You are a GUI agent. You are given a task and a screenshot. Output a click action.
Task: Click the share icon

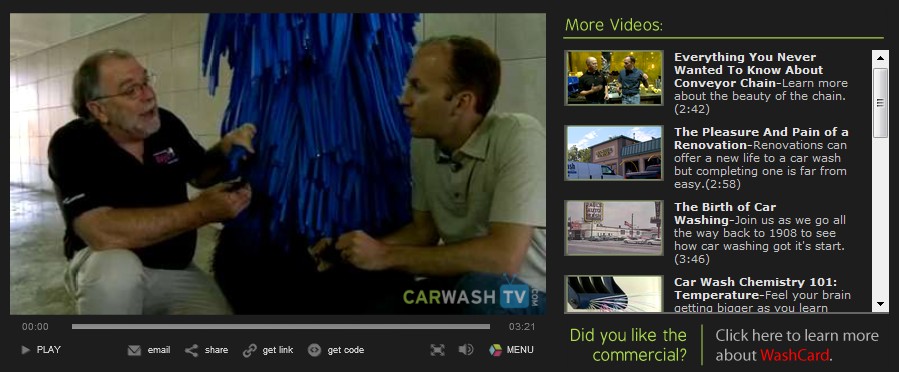(191, 350)
